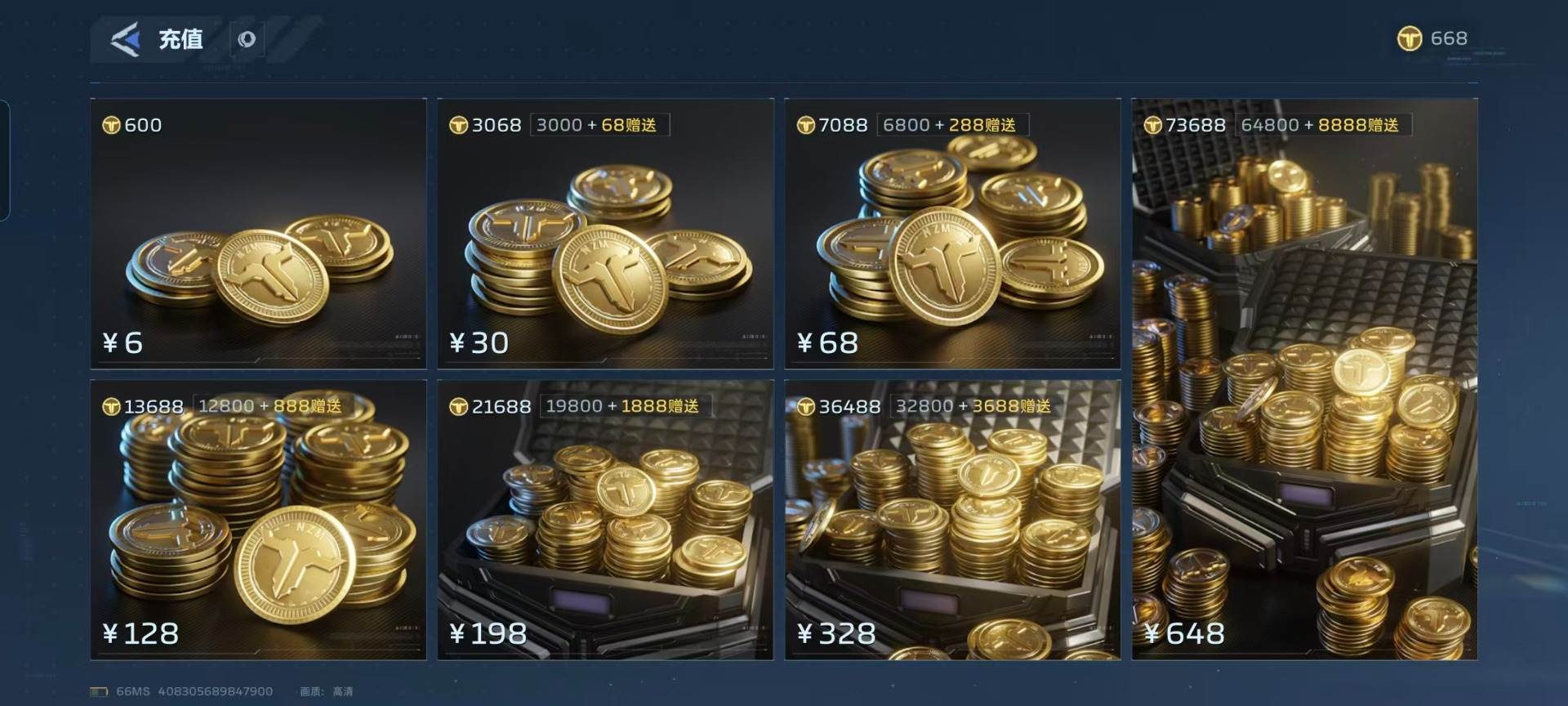Buy the ¥6 coin pack
Image resolution: width=1568 pixels, height=706 pixels.
click(258, 234)
